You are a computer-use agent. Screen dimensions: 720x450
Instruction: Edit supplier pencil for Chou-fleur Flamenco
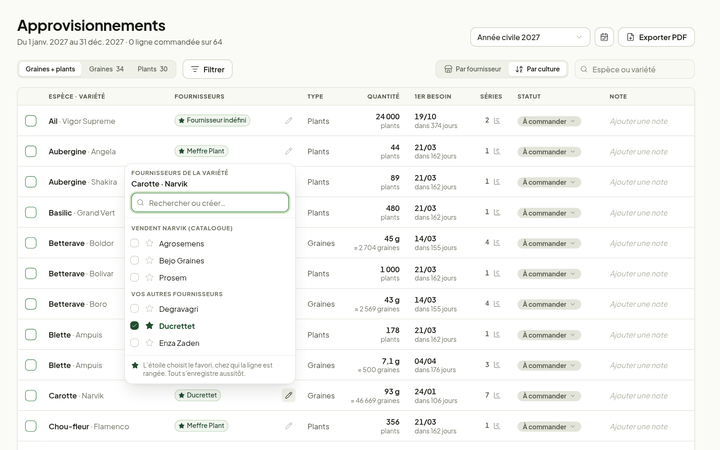click(288, 426)
